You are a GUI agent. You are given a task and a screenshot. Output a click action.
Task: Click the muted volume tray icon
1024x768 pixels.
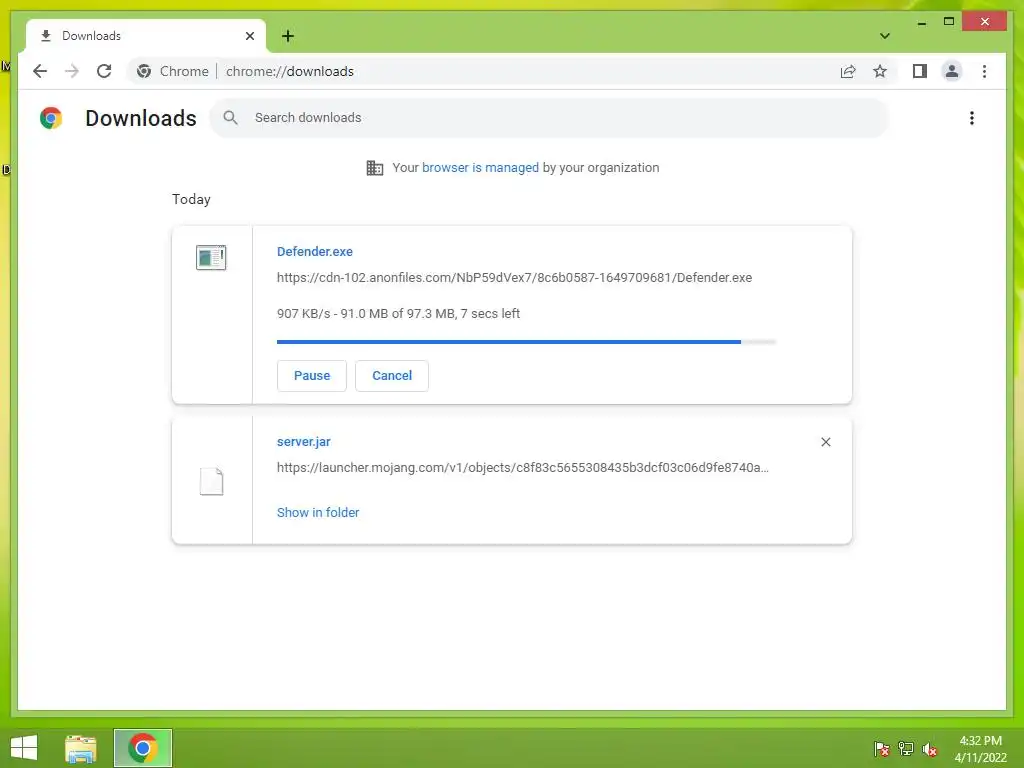point(930,748)
